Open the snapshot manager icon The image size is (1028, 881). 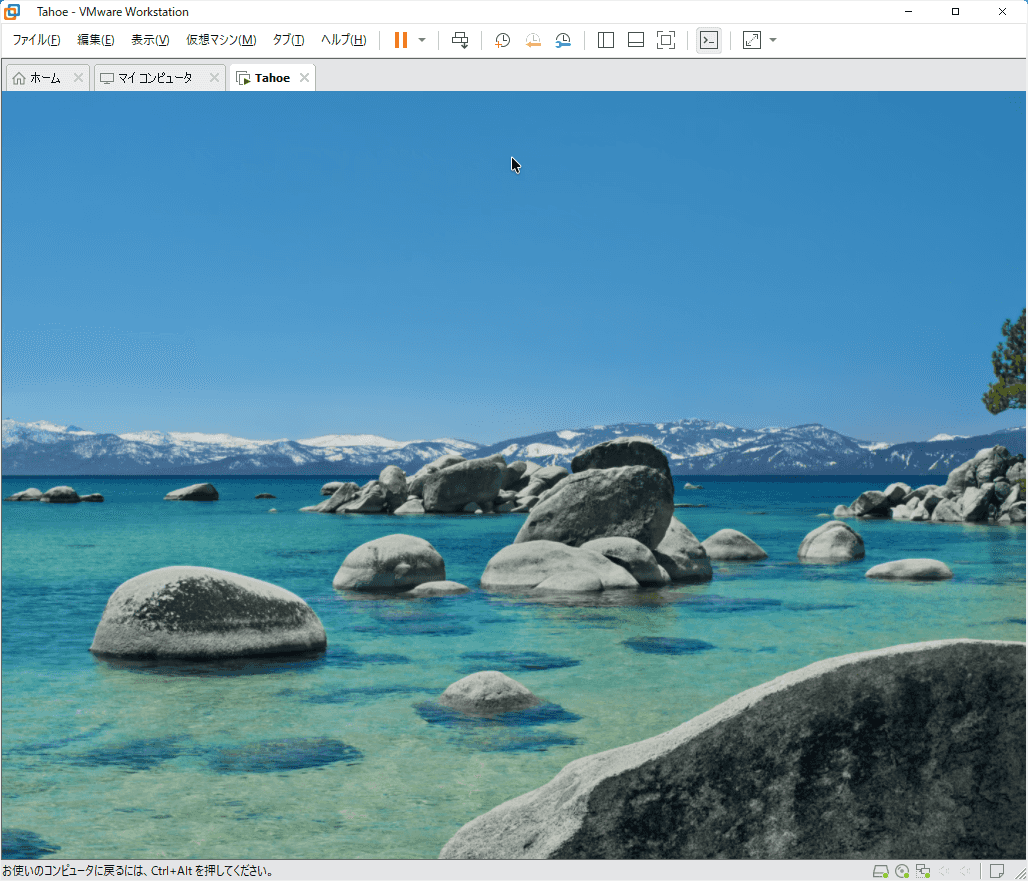click(563, 40)
